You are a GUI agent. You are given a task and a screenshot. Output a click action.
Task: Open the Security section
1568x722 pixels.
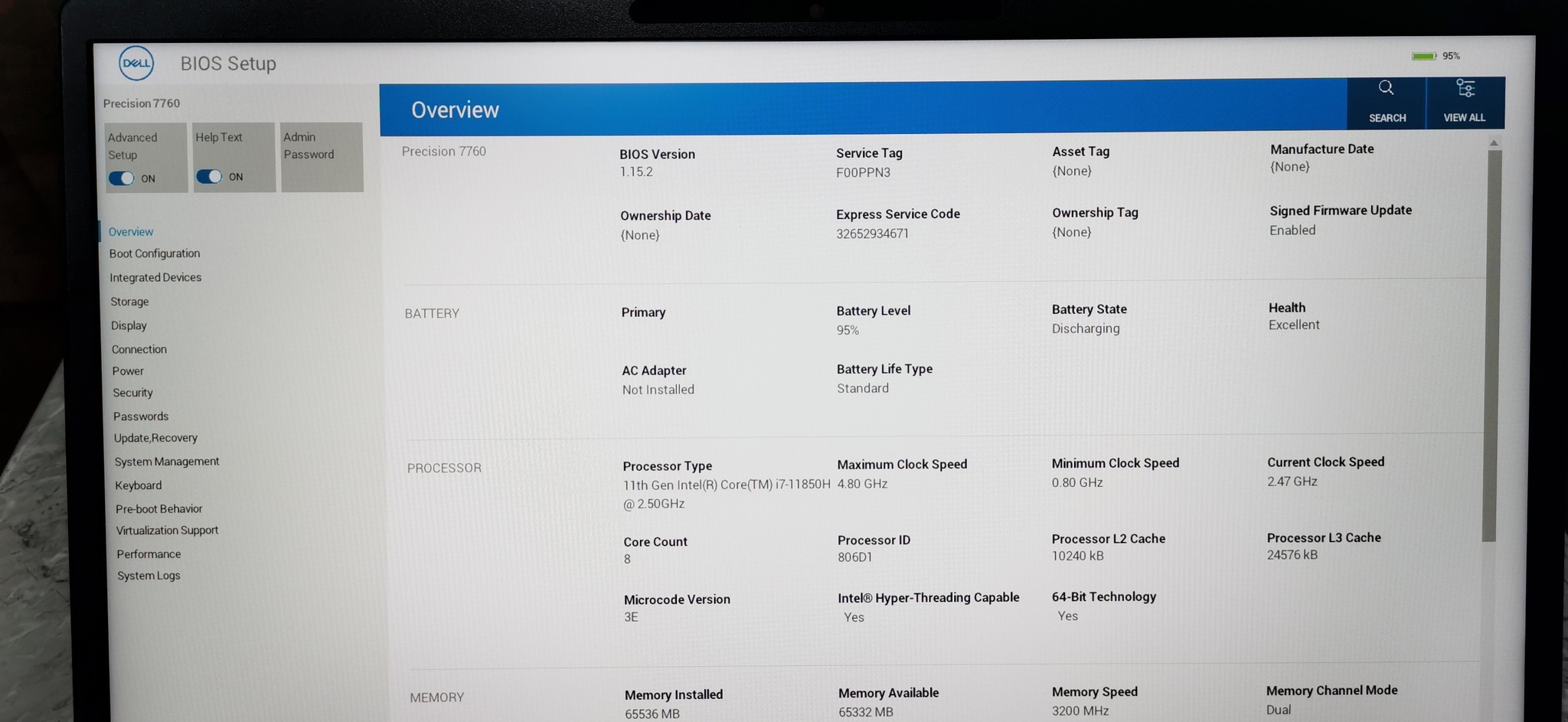click(x=133, y=393)
